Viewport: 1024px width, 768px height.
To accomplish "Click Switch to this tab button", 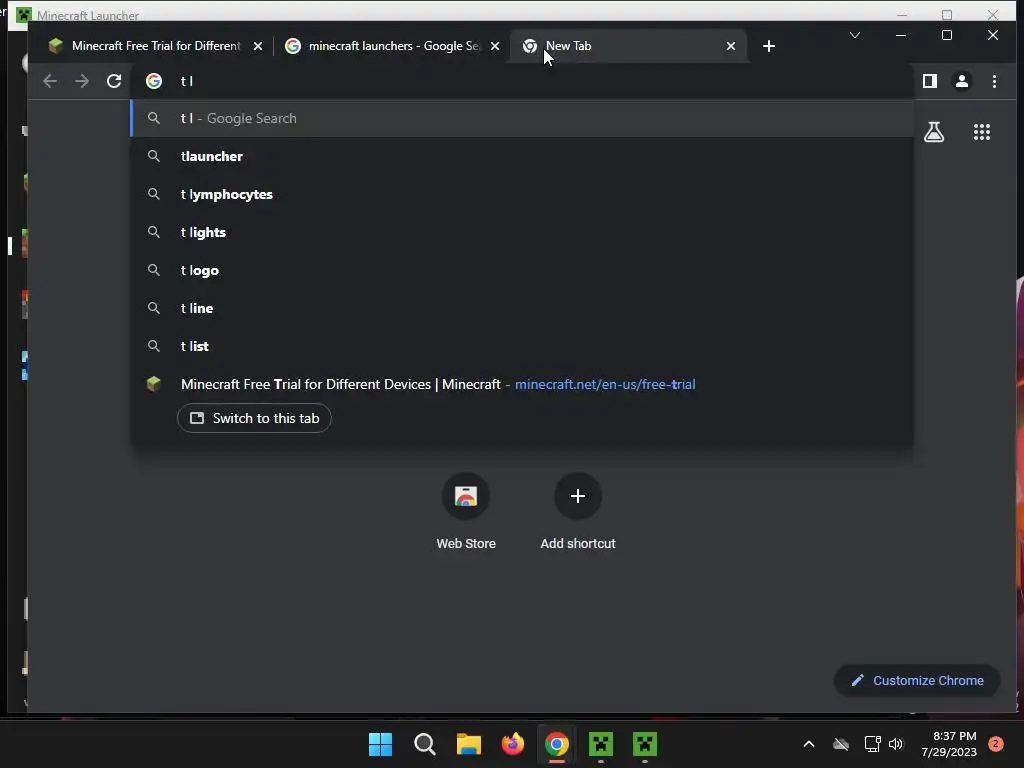I will pyautogui.click(x=254, y=418).
